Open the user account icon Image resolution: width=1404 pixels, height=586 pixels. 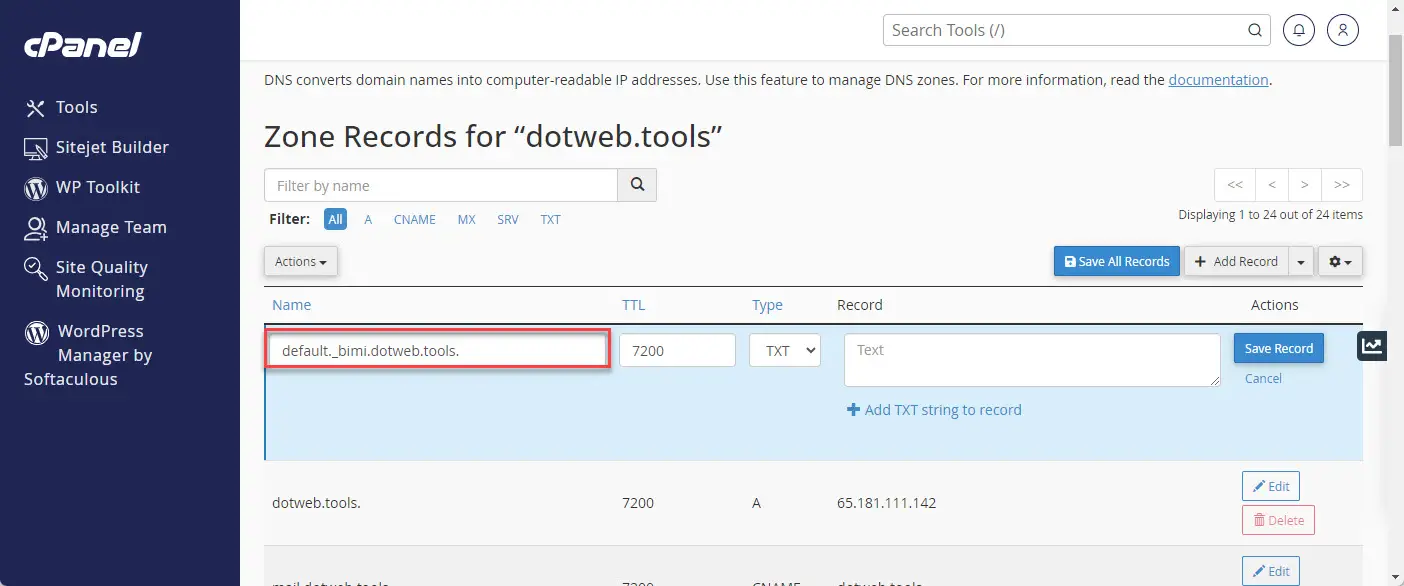click(x=1343, y=30)
